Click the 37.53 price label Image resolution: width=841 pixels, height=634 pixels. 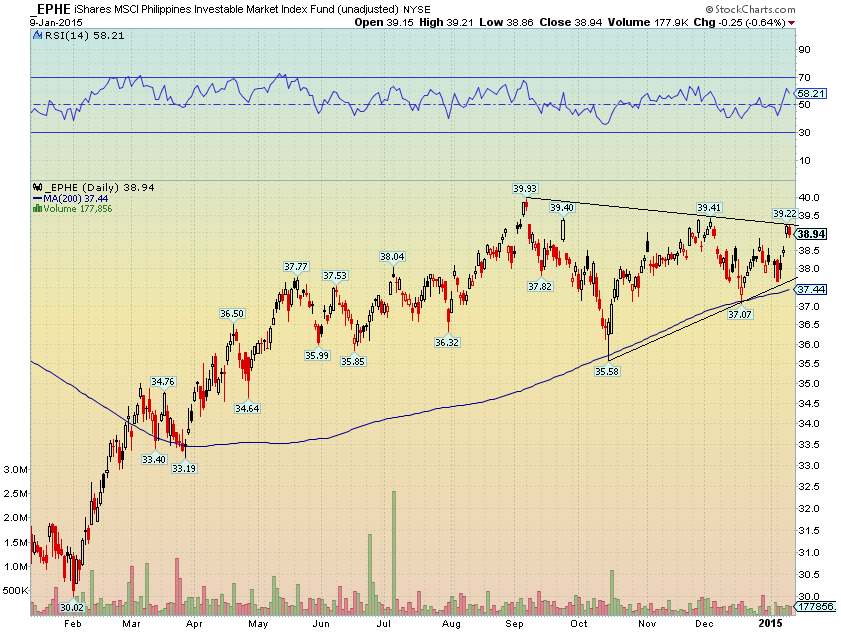pyautogui.click(x=335, y=276)
